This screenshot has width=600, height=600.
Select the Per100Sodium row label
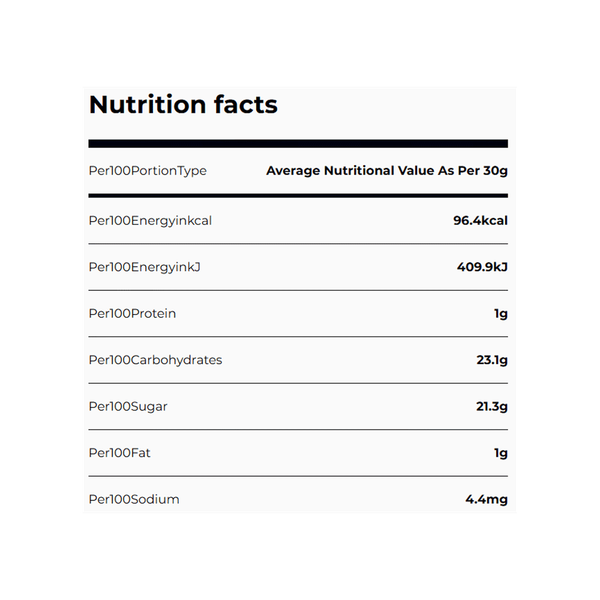tap(134, 499)
